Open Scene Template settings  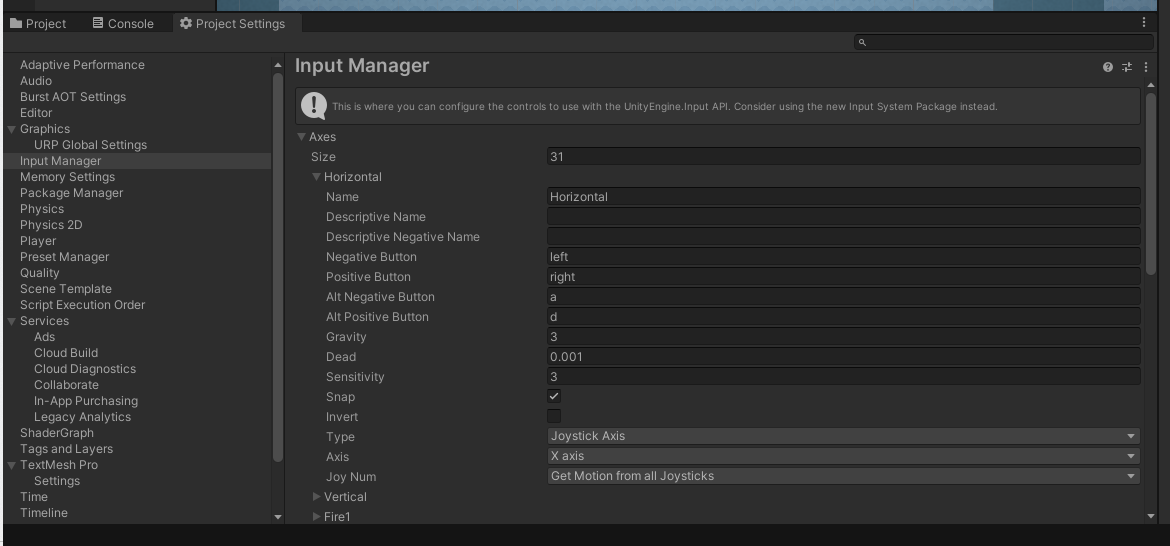coord(66,289)
